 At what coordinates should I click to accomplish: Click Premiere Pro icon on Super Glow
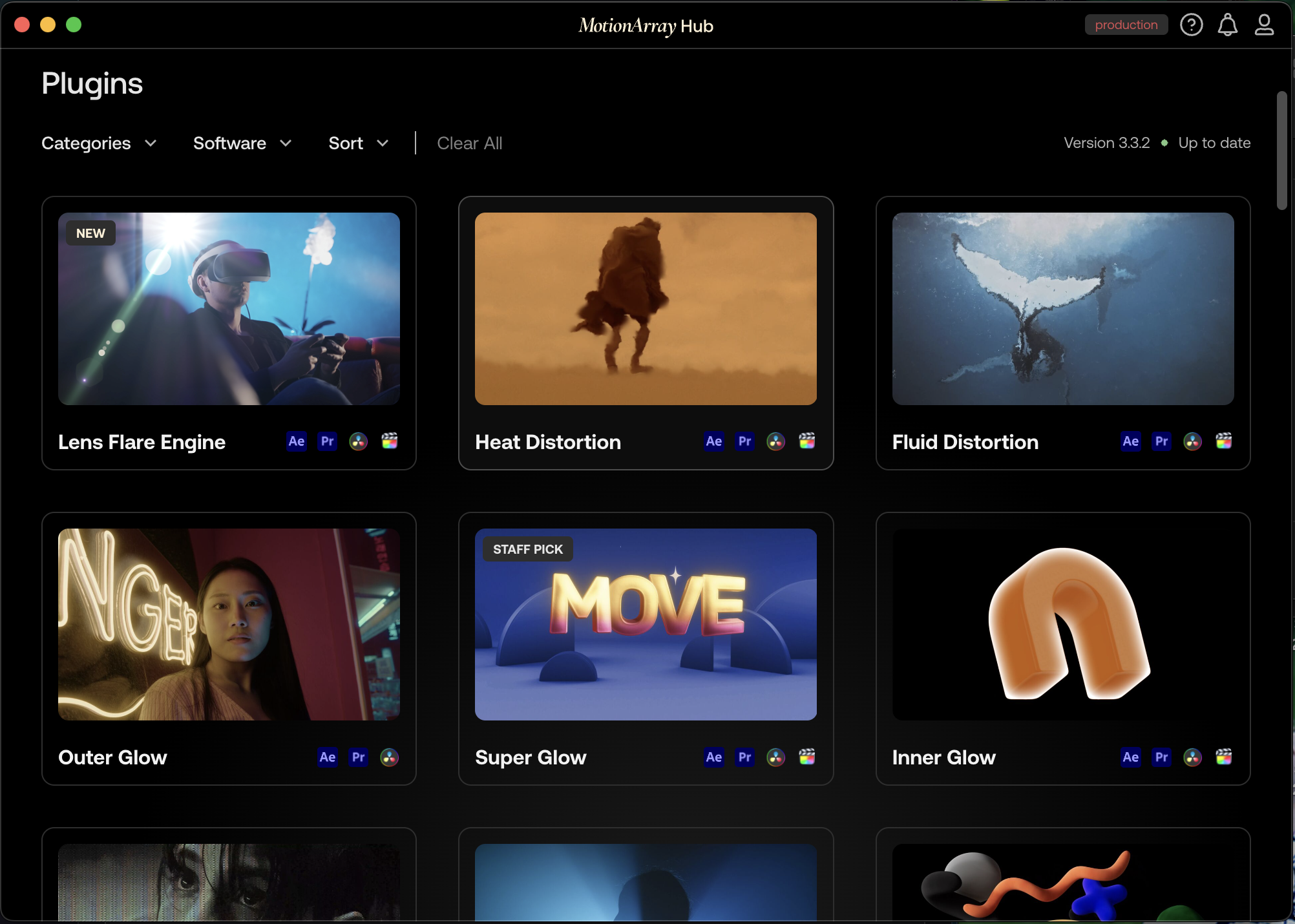click(745, 757)
